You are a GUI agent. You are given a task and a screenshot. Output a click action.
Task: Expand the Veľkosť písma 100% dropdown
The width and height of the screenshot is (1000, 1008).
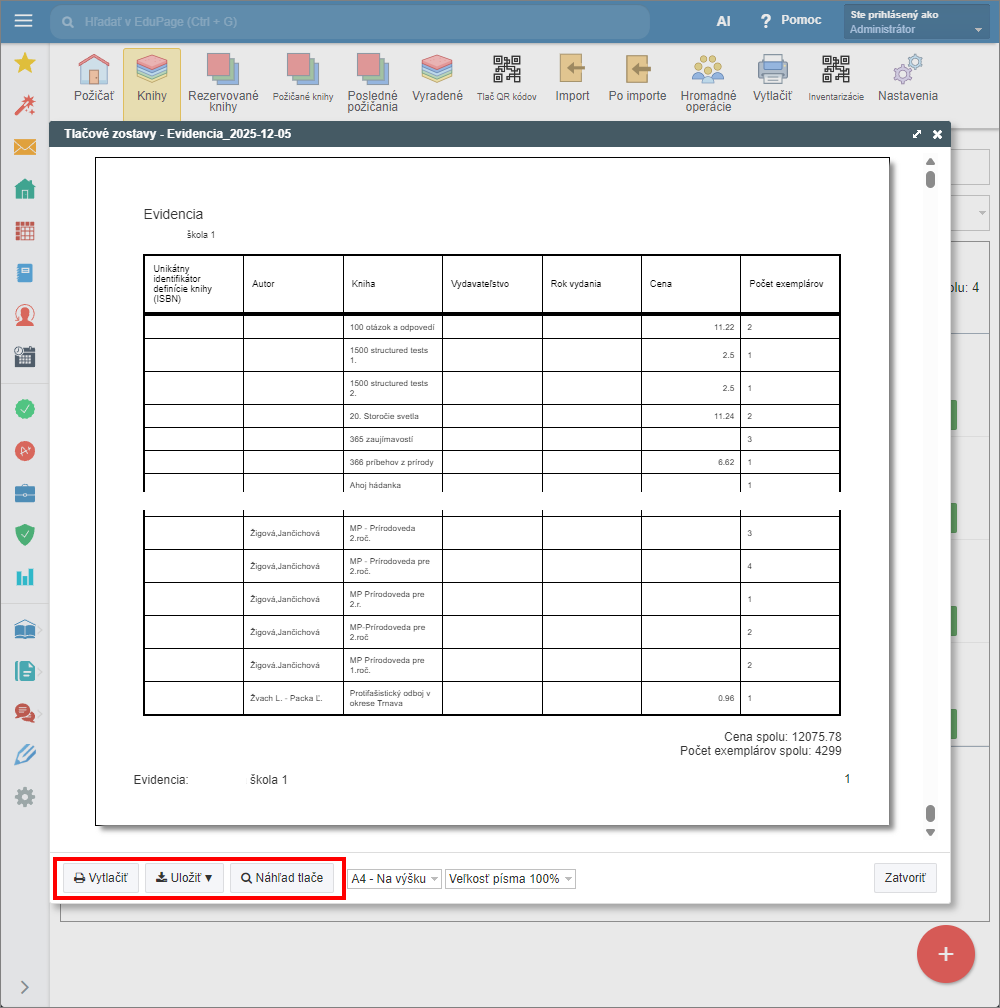510,879
